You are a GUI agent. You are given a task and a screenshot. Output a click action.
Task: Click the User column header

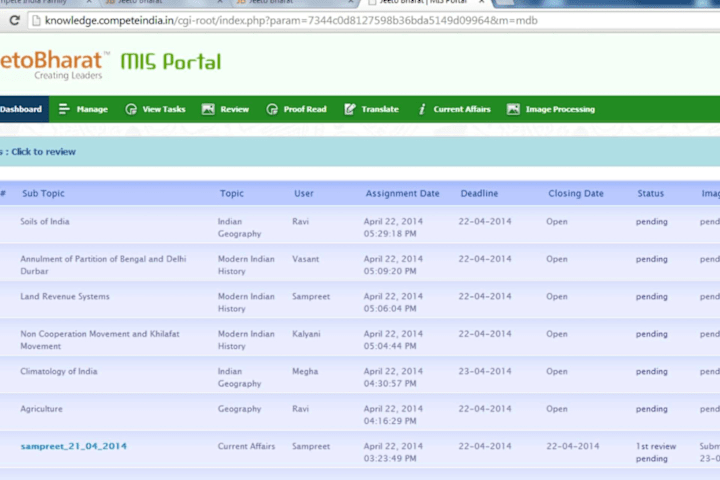pos(304,193)
